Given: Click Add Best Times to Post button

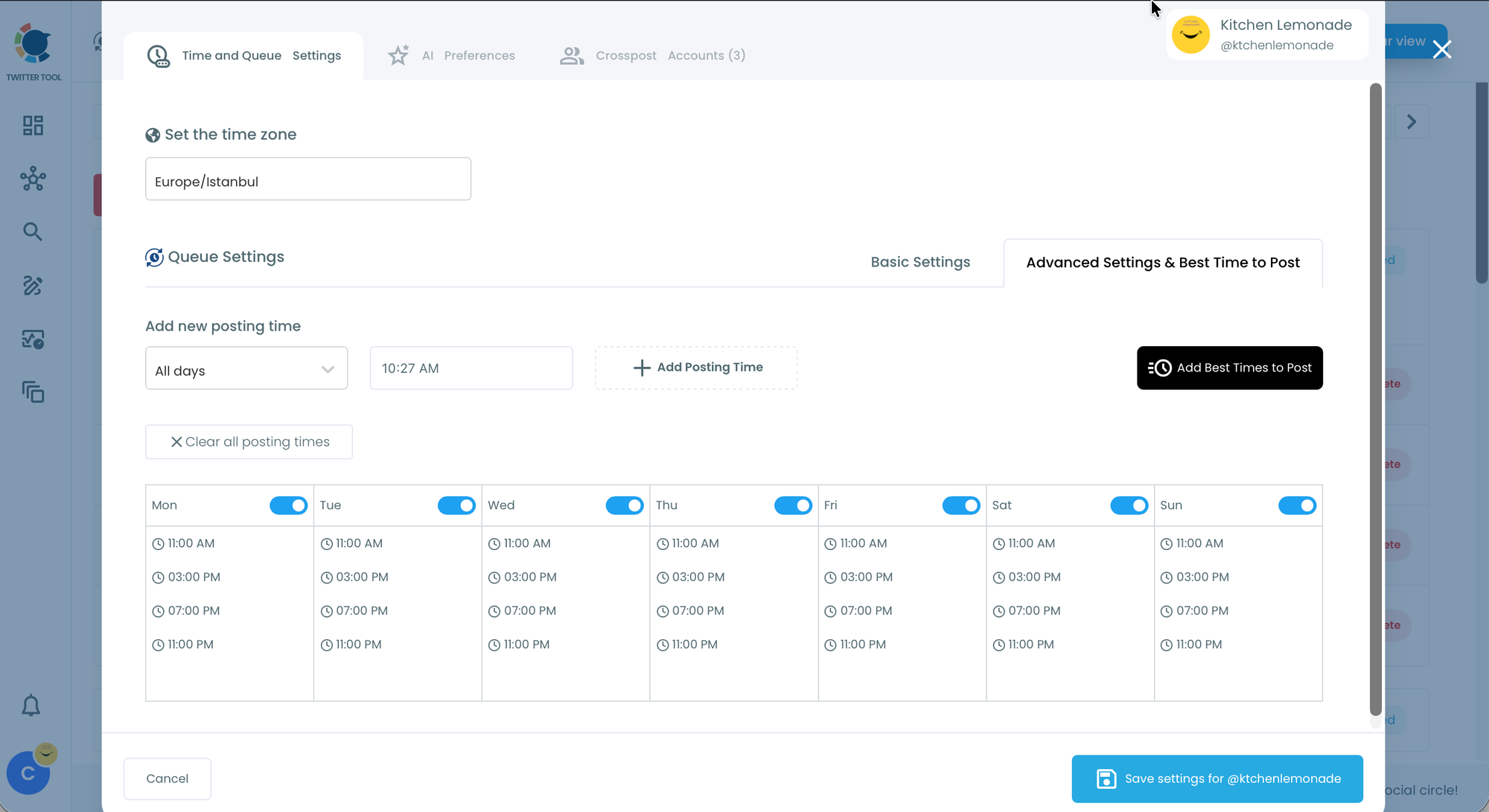Looking at the screenshot, I should point(1229,368).
